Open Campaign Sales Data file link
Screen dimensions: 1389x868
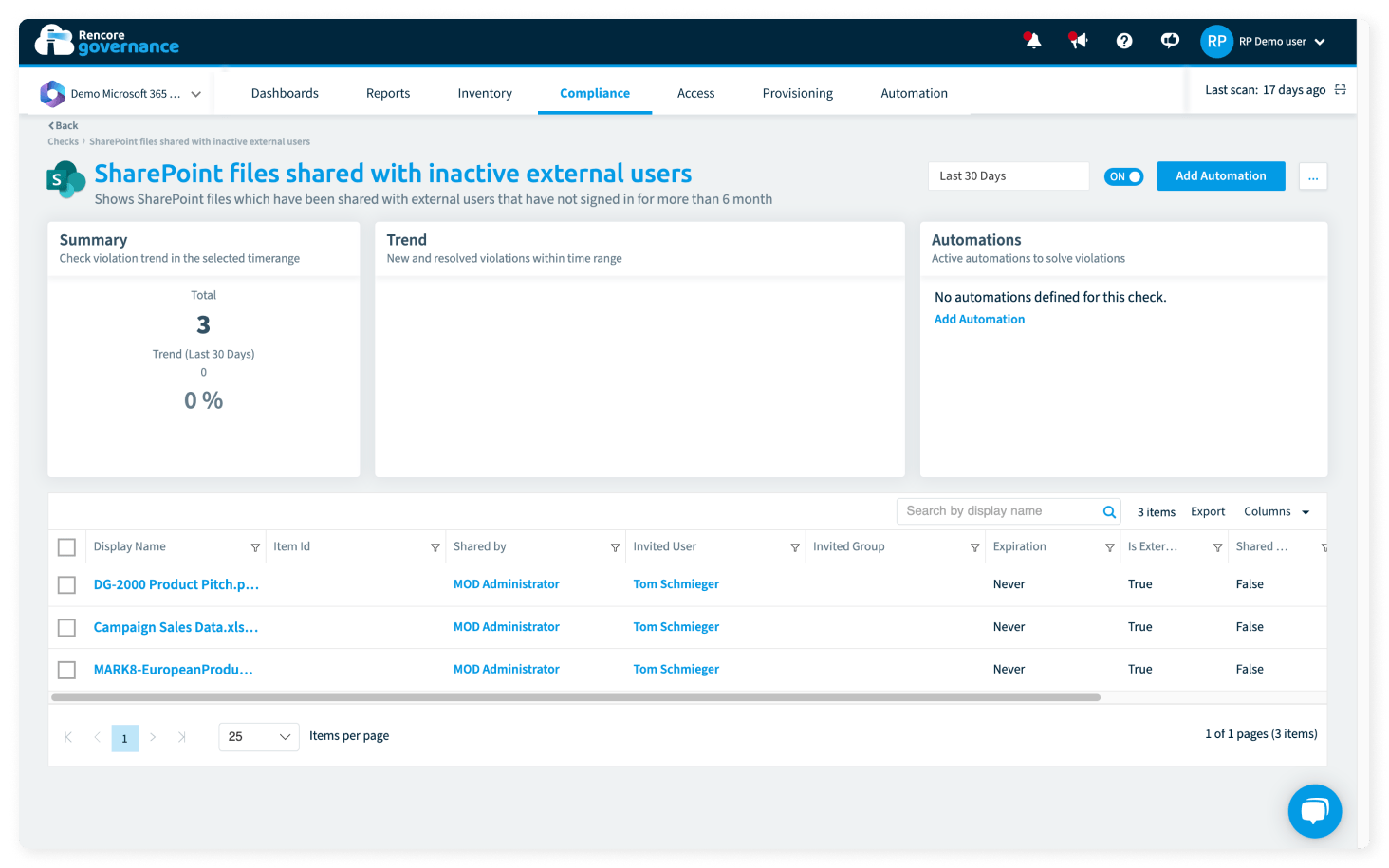pyautogui.click(x=176, y=628)
